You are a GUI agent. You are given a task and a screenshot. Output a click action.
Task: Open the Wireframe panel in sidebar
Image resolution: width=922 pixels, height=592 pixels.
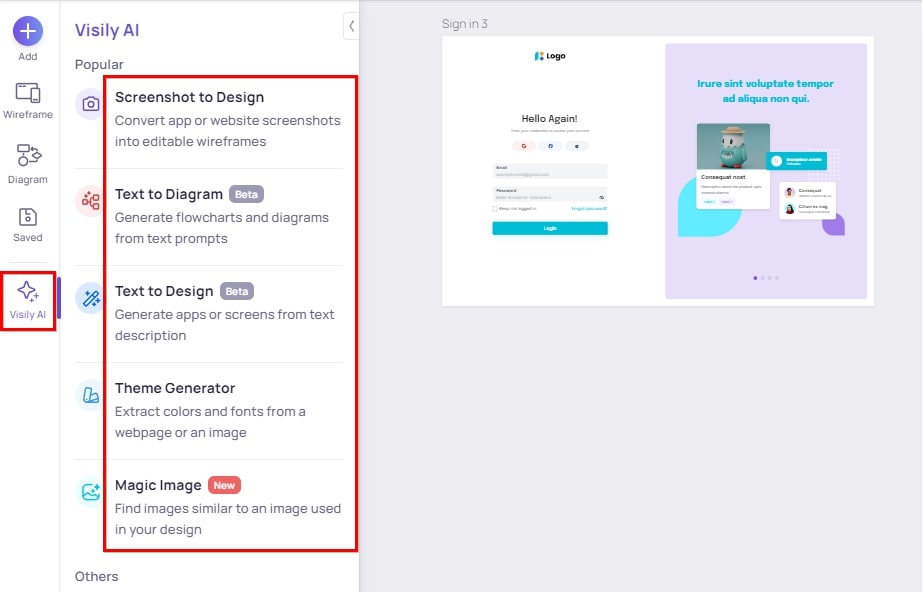pyautogui.click(x=28, y=101)
